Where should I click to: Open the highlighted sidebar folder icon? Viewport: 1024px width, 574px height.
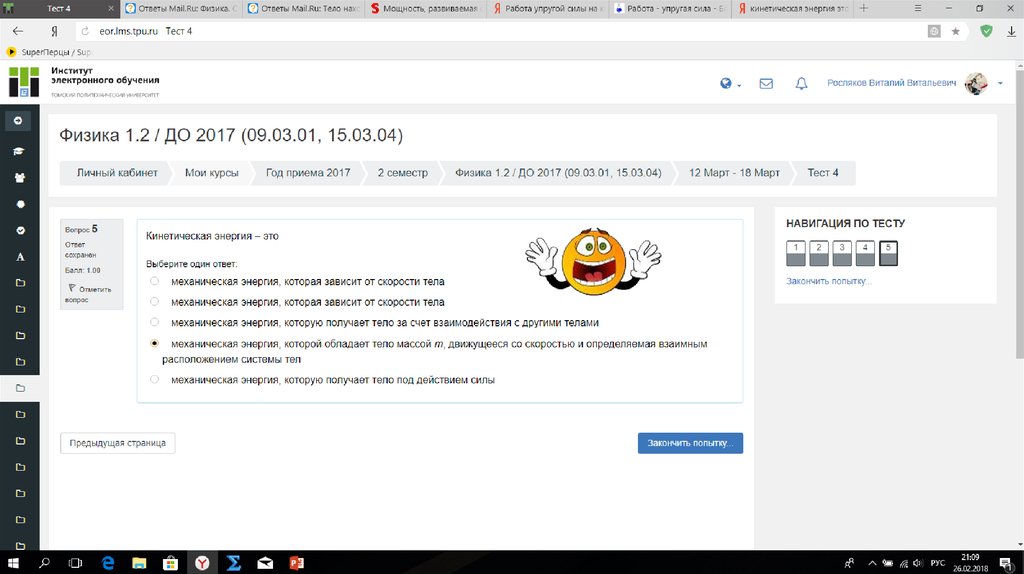pyautogui.click(x=20, y=388)
